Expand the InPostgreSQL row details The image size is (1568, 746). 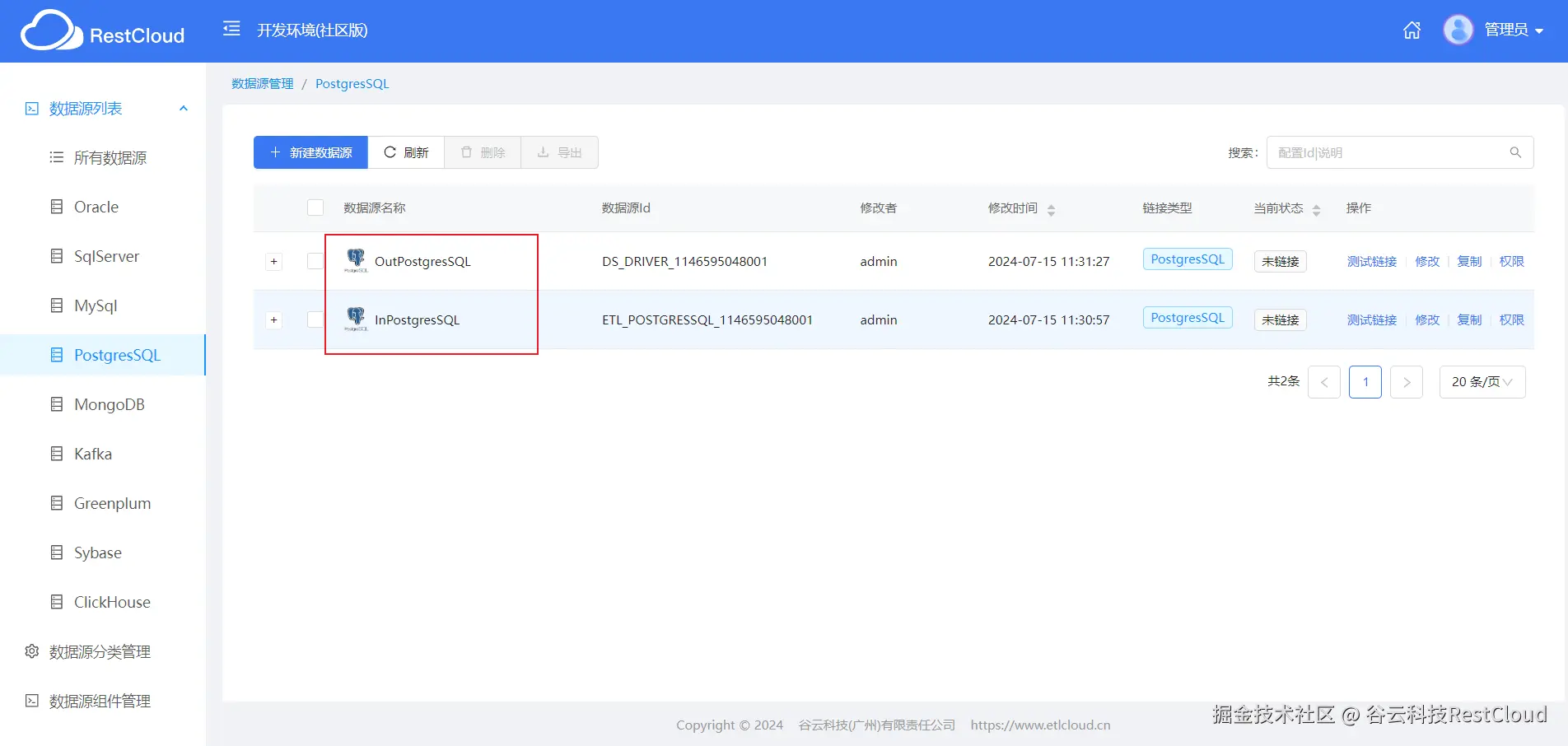pos(274,319)
